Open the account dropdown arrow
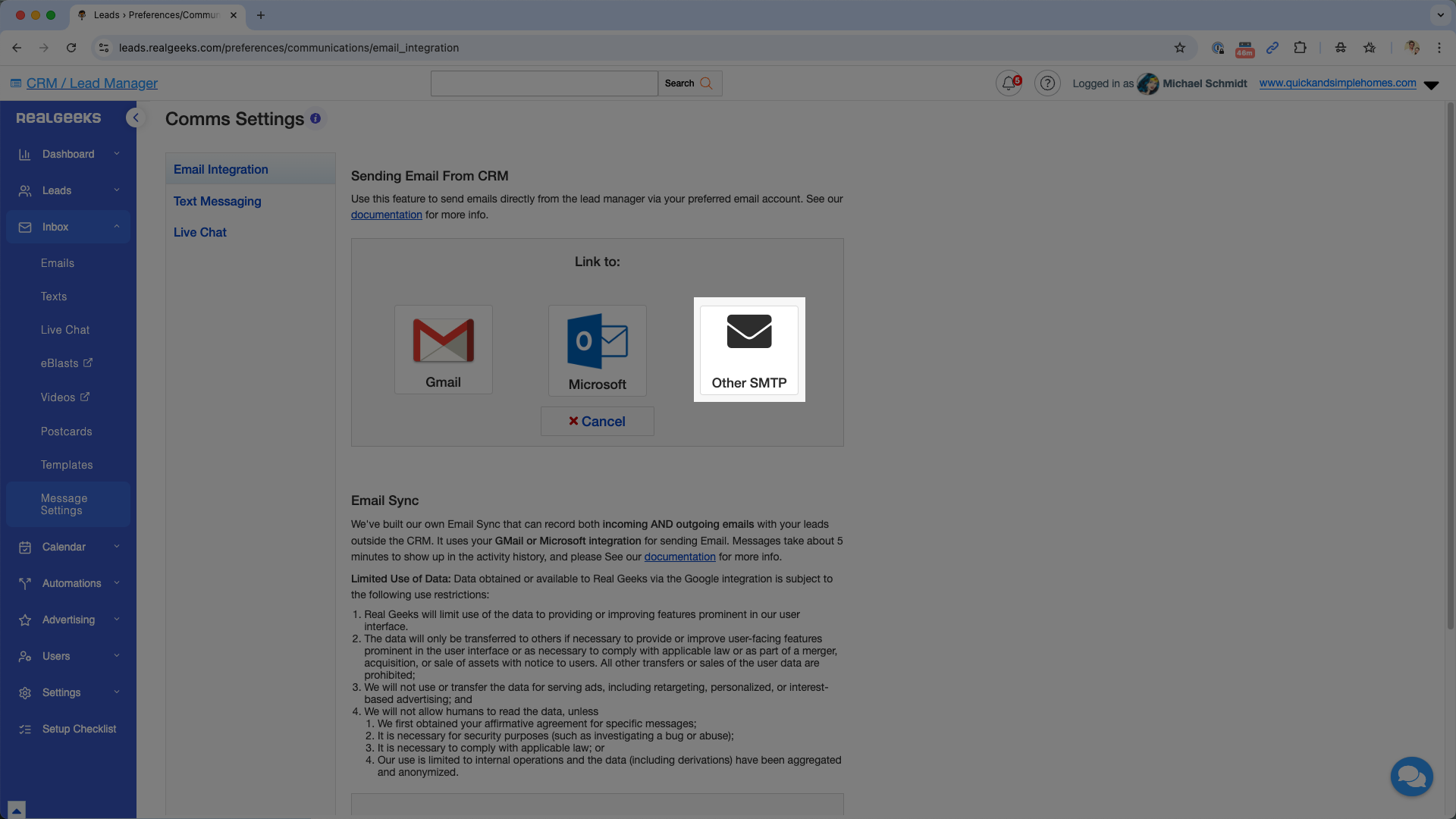Image resolution: width=1456 pixels, height=819 pixels. (x=1431, y=85)
